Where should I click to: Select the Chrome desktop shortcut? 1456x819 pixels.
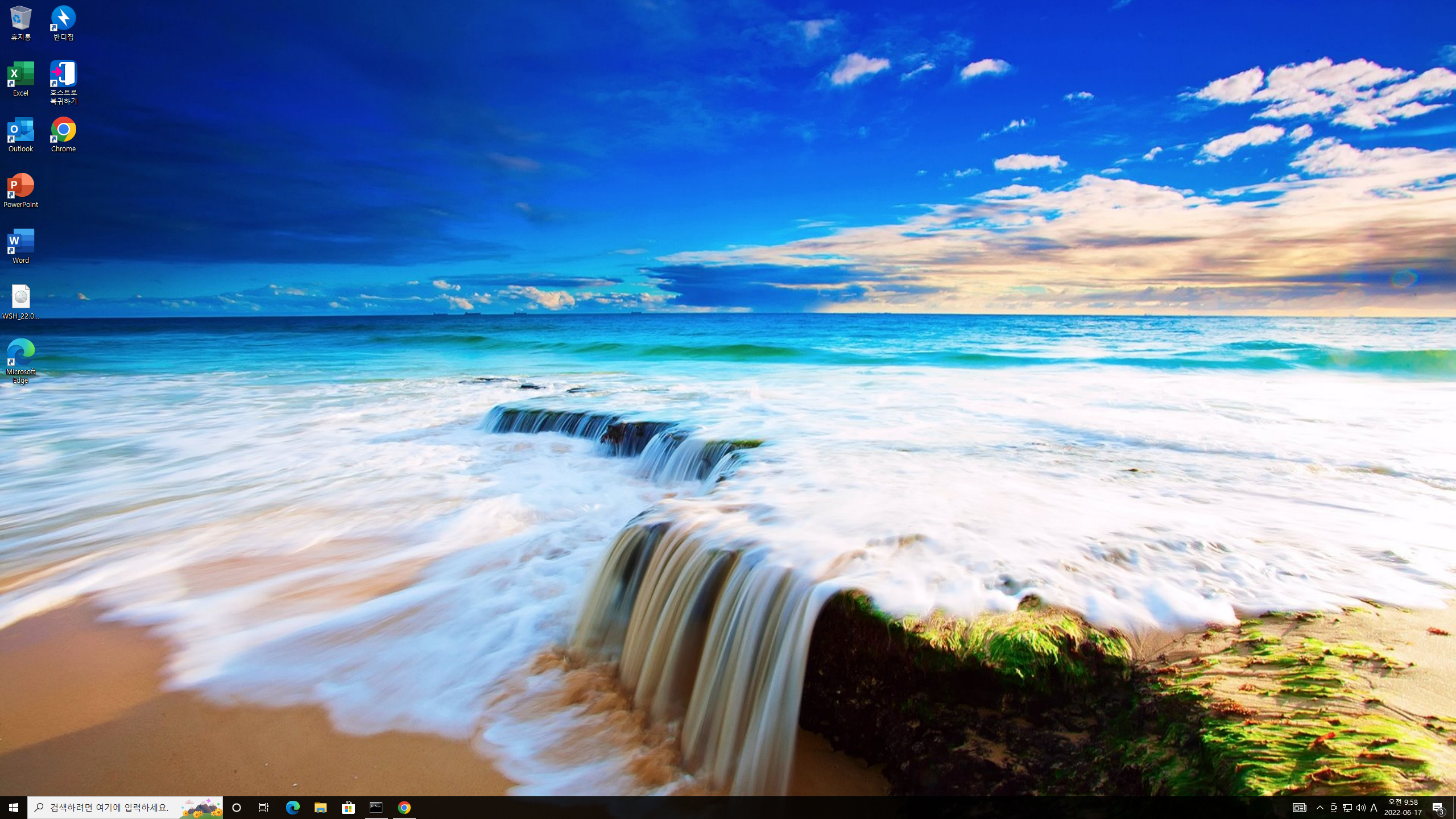[x=63, y=135]
